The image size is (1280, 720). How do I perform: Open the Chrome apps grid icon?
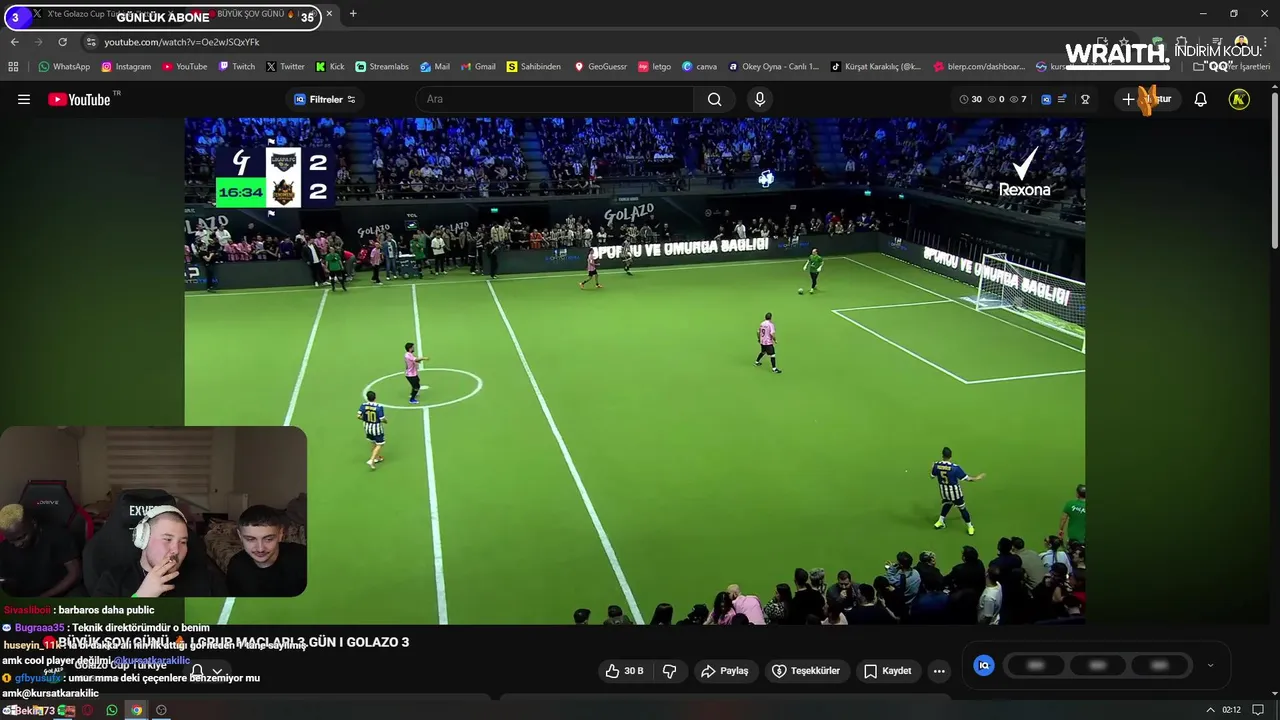13,67
